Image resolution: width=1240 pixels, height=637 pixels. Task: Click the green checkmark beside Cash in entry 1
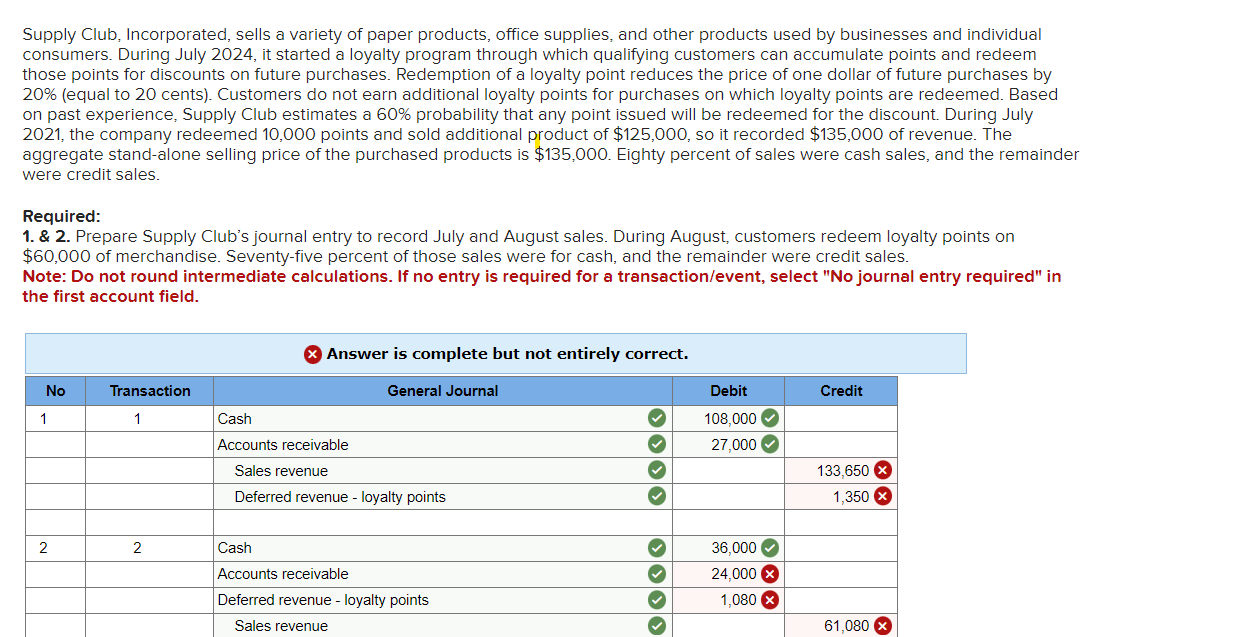click(656, 418)
